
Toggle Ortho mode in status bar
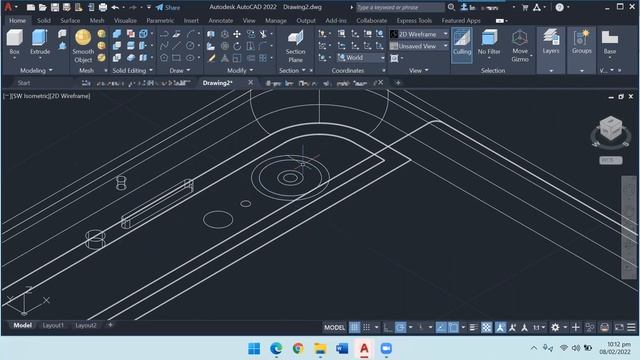tap(387, 327)
